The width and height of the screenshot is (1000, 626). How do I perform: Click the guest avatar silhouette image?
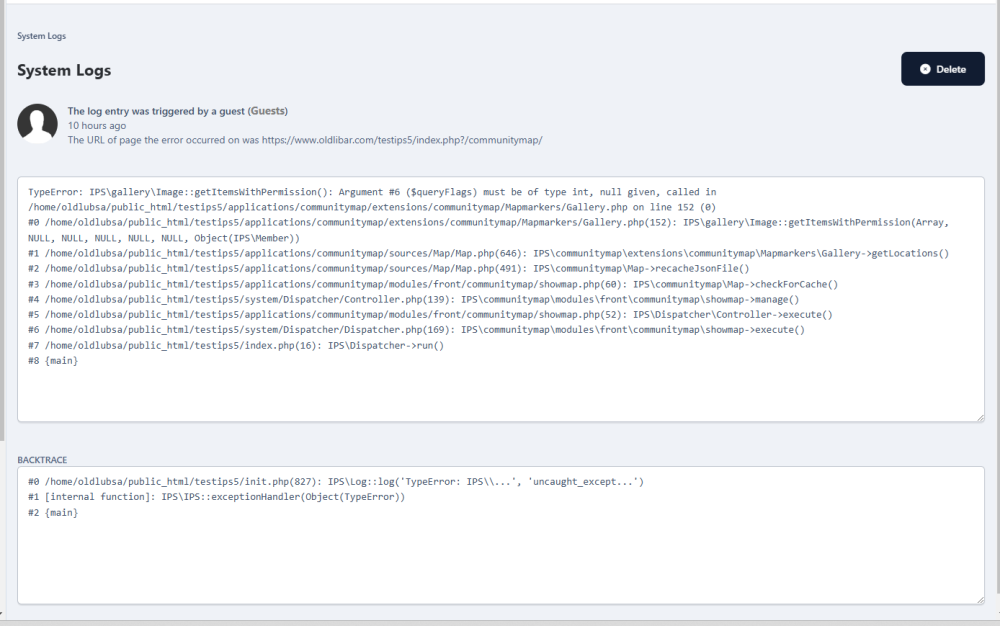[x=38, y=124]
